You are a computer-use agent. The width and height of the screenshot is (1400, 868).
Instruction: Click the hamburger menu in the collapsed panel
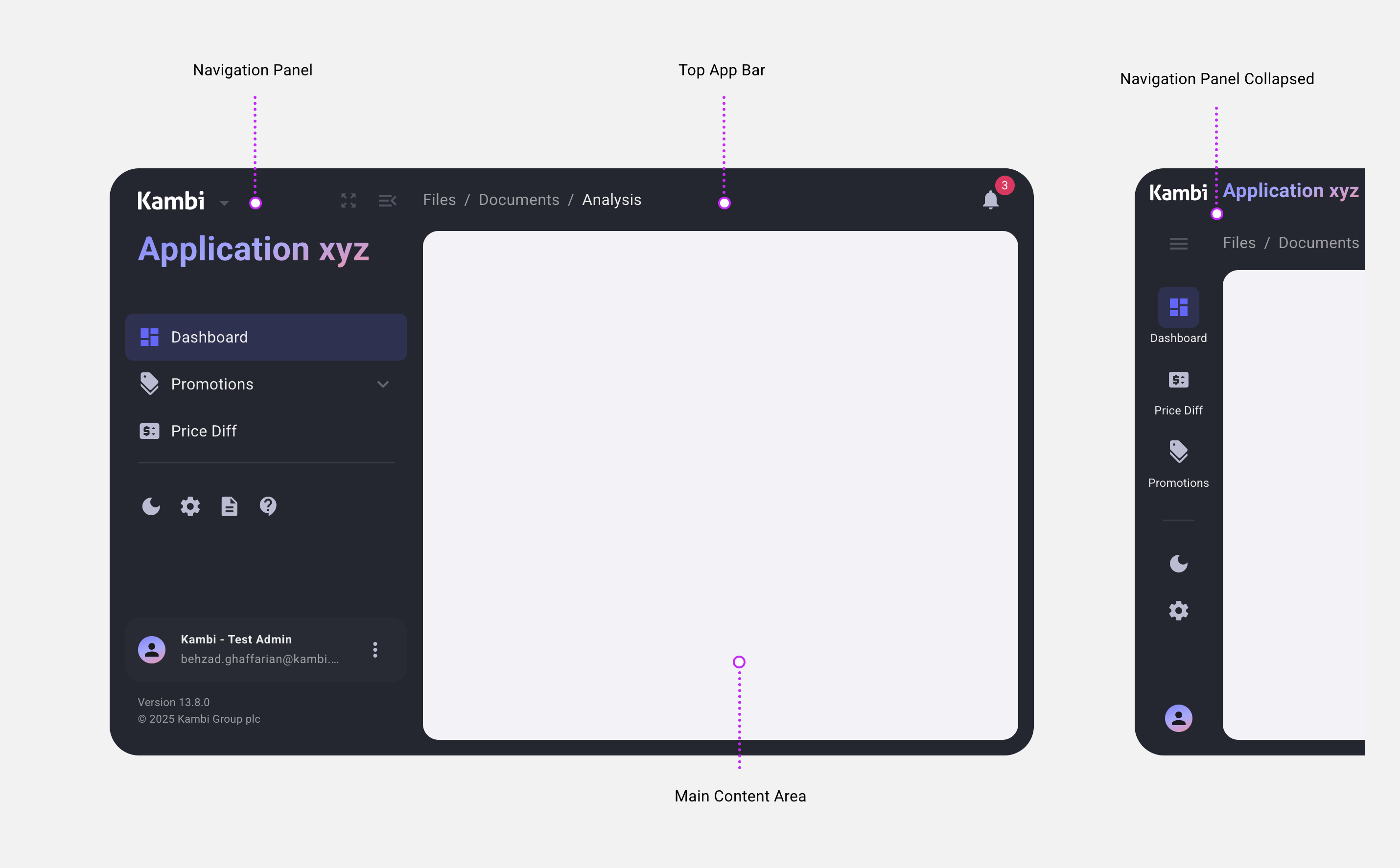(x=1178, y=243)
